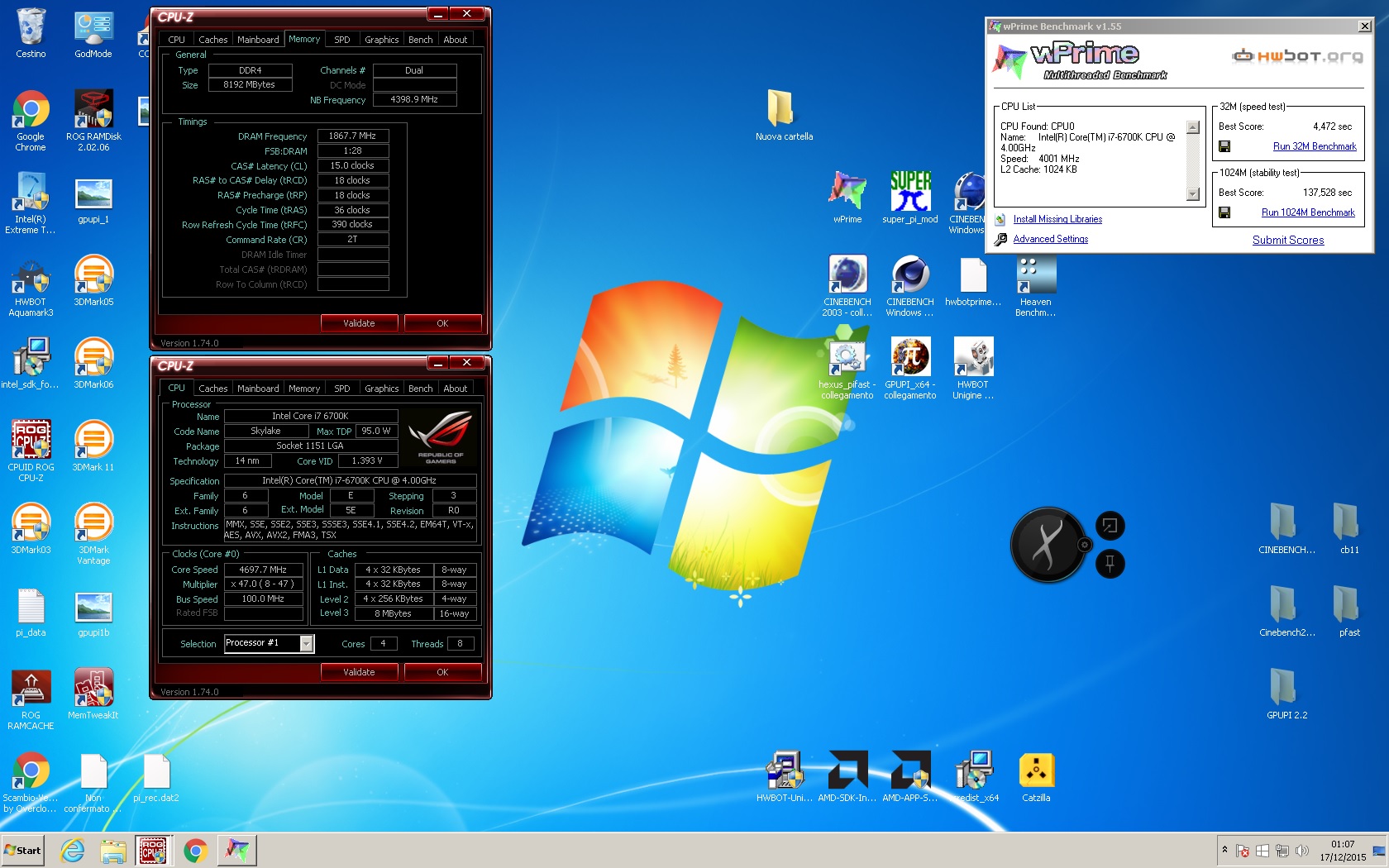Launch Google Chrome from the desktop
The width and height of the screenshot is (1389, 868).
click(x=31, y=120)
